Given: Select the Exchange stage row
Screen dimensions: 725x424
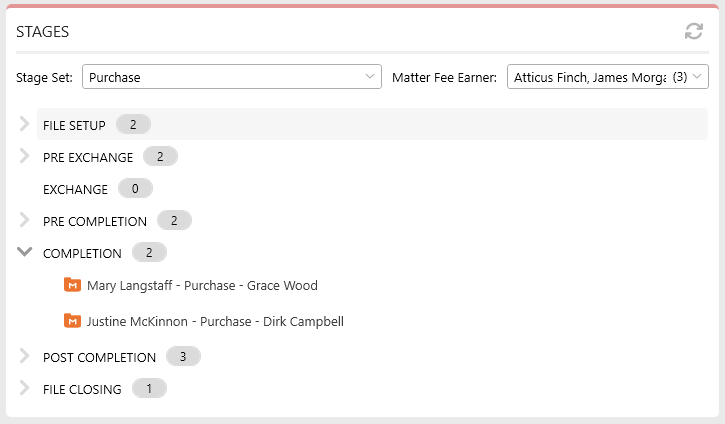Looking at the screenshot, I should pyautogui.click(x=372, y=189).
